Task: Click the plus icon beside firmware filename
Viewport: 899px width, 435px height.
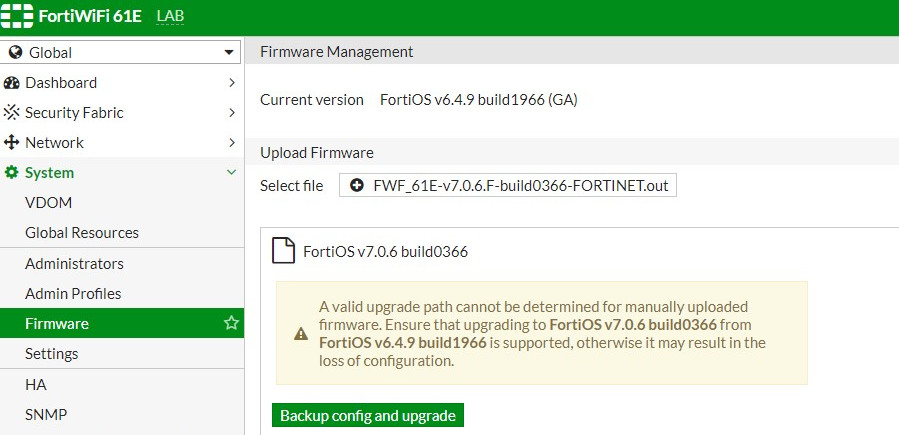Action: click(x=357, y=186)
